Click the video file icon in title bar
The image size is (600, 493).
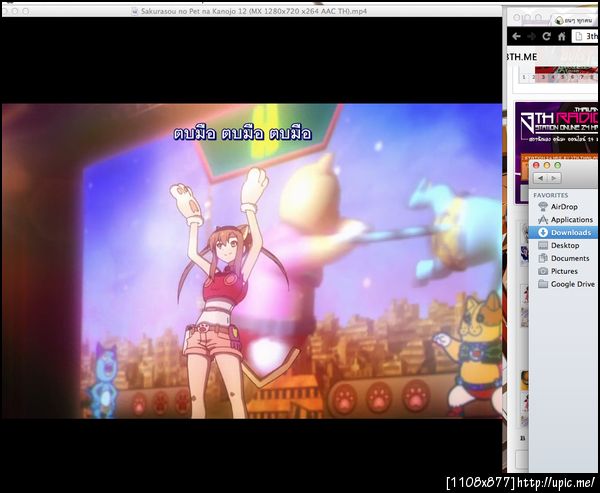point(135,11)
